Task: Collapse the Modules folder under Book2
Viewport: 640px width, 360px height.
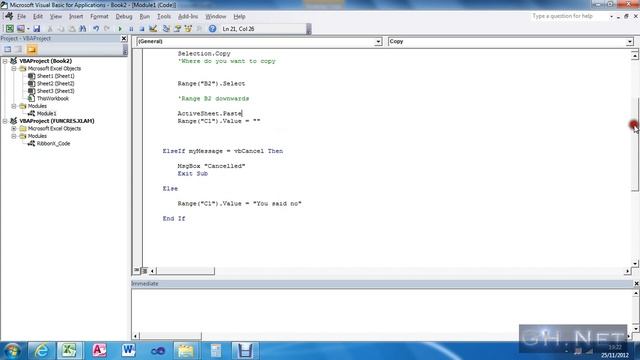Action: coord(13,106)
